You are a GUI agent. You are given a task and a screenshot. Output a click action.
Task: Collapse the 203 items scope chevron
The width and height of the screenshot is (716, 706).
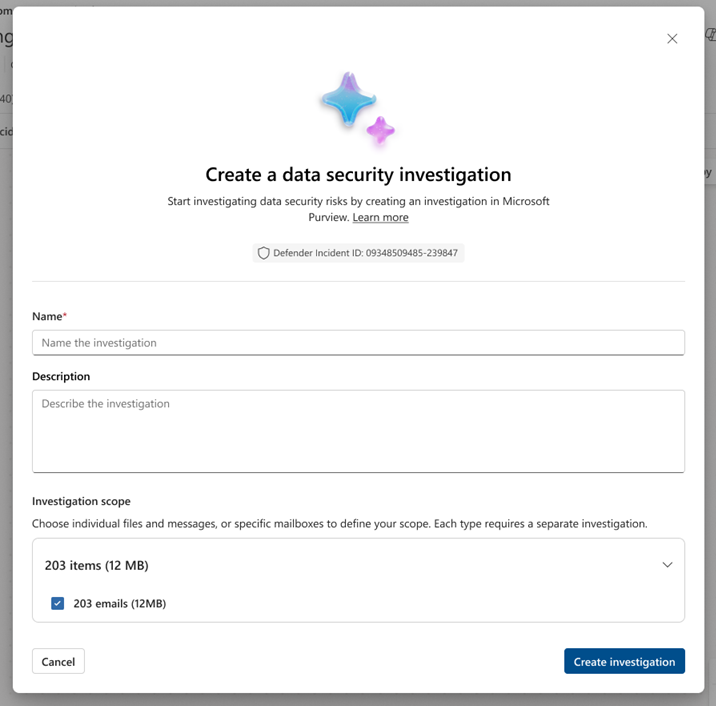[x=667, y=565]
